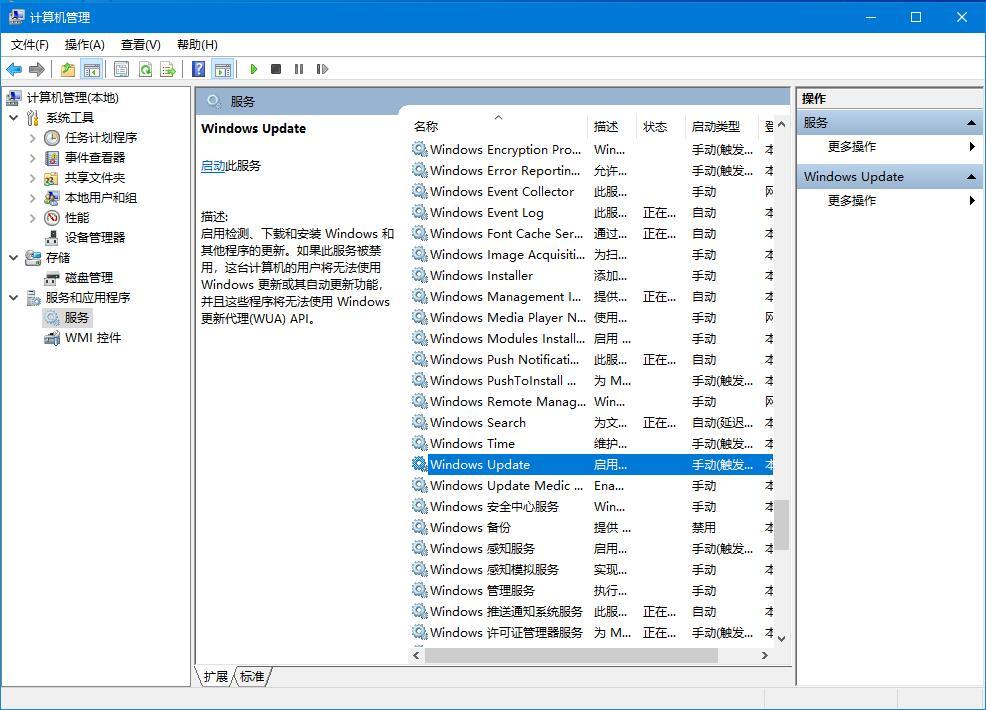Image resolution: width=986 pixels, height=710 pixels.
Task: Expand the 本地用户和组 node
Action: point(33,198)
